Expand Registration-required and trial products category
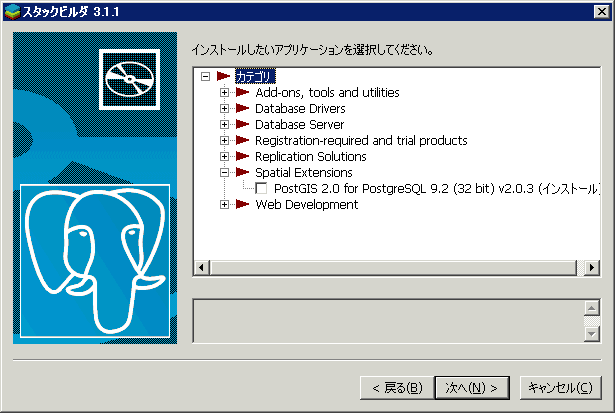 pyautogui.click(x=224, y=140)
